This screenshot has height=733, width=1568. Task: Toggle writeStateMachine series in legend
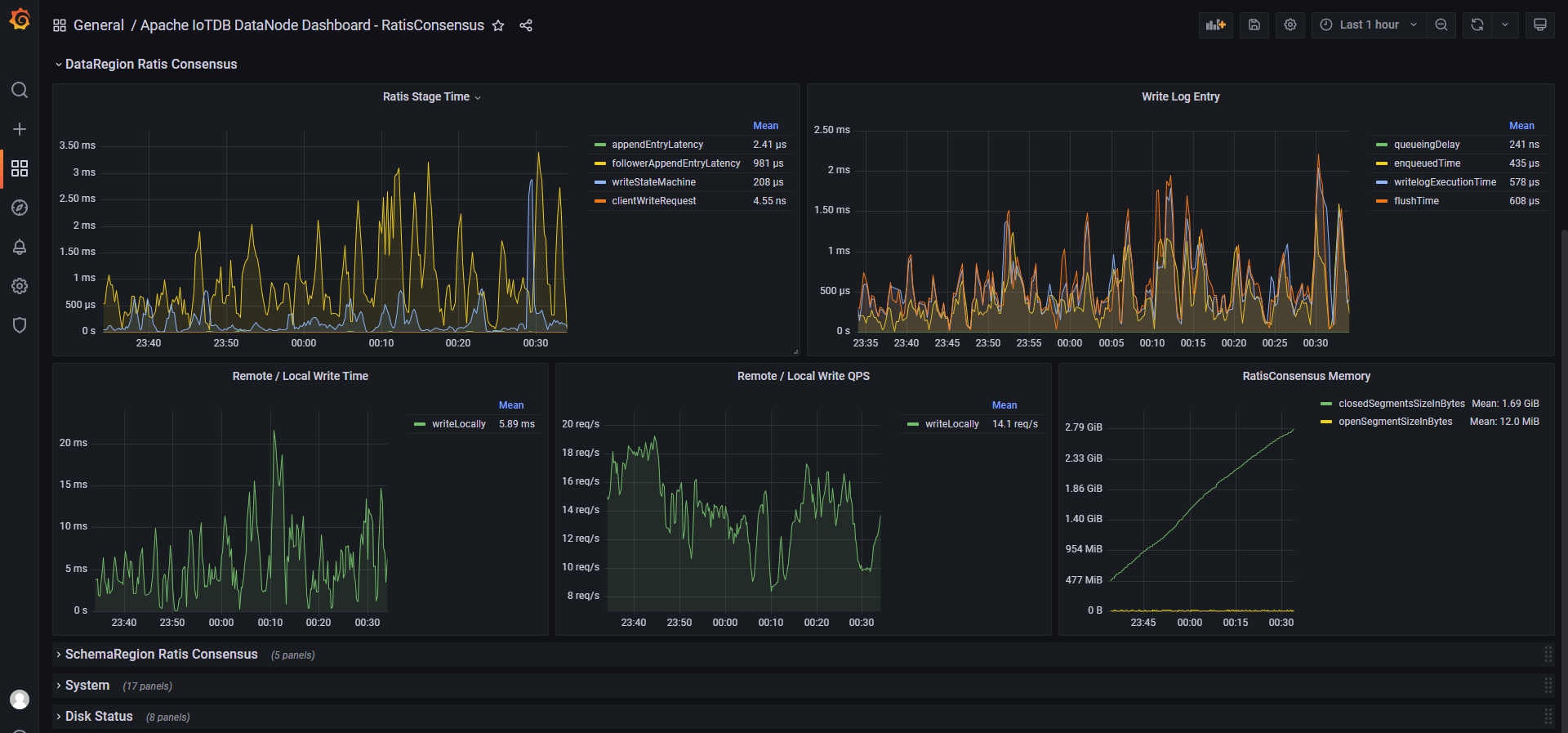(x=654, y=182)
